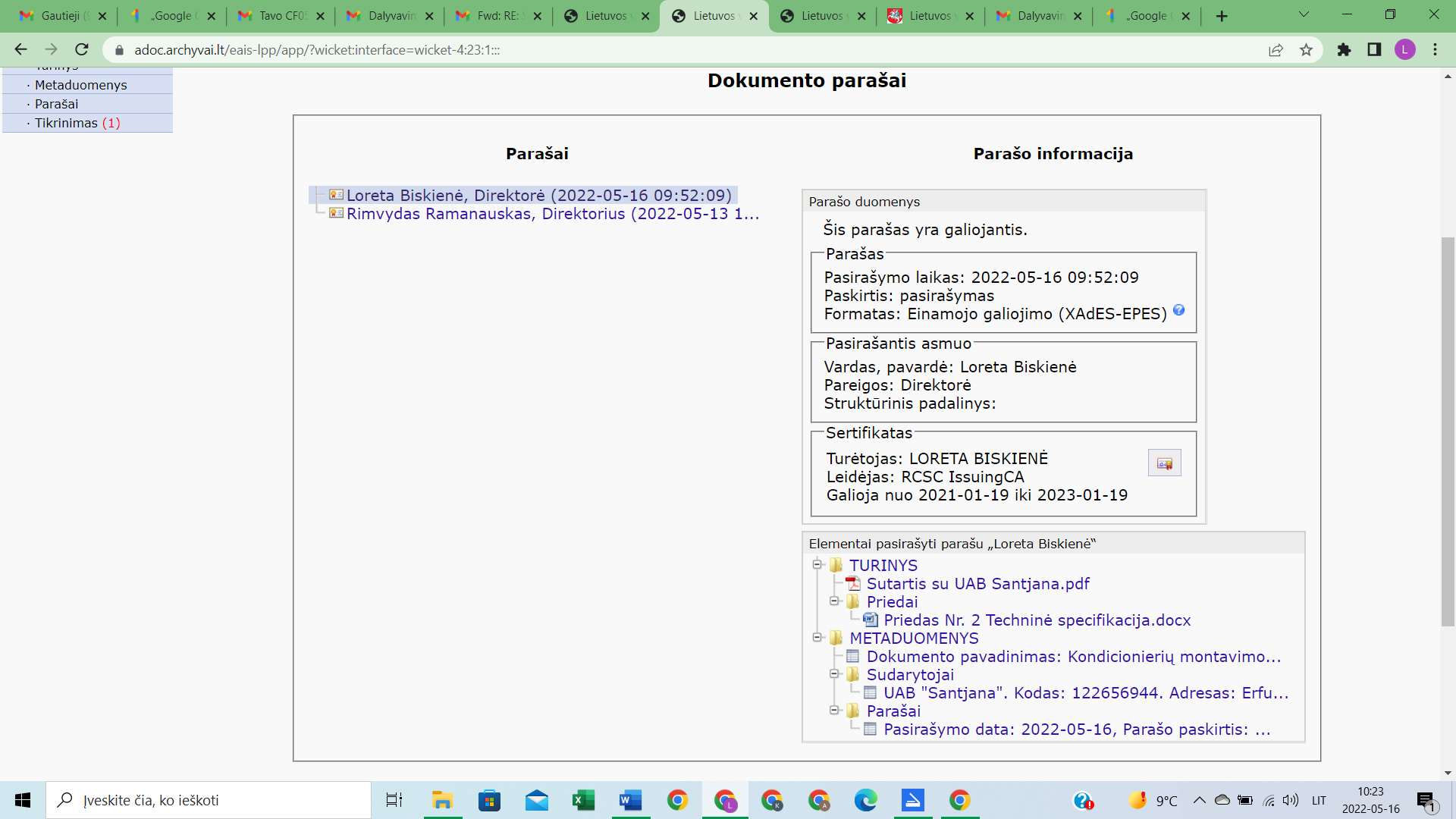1456x819 pixels.
Task: Click the share page icon
Action: click(x=1276, y=50)
